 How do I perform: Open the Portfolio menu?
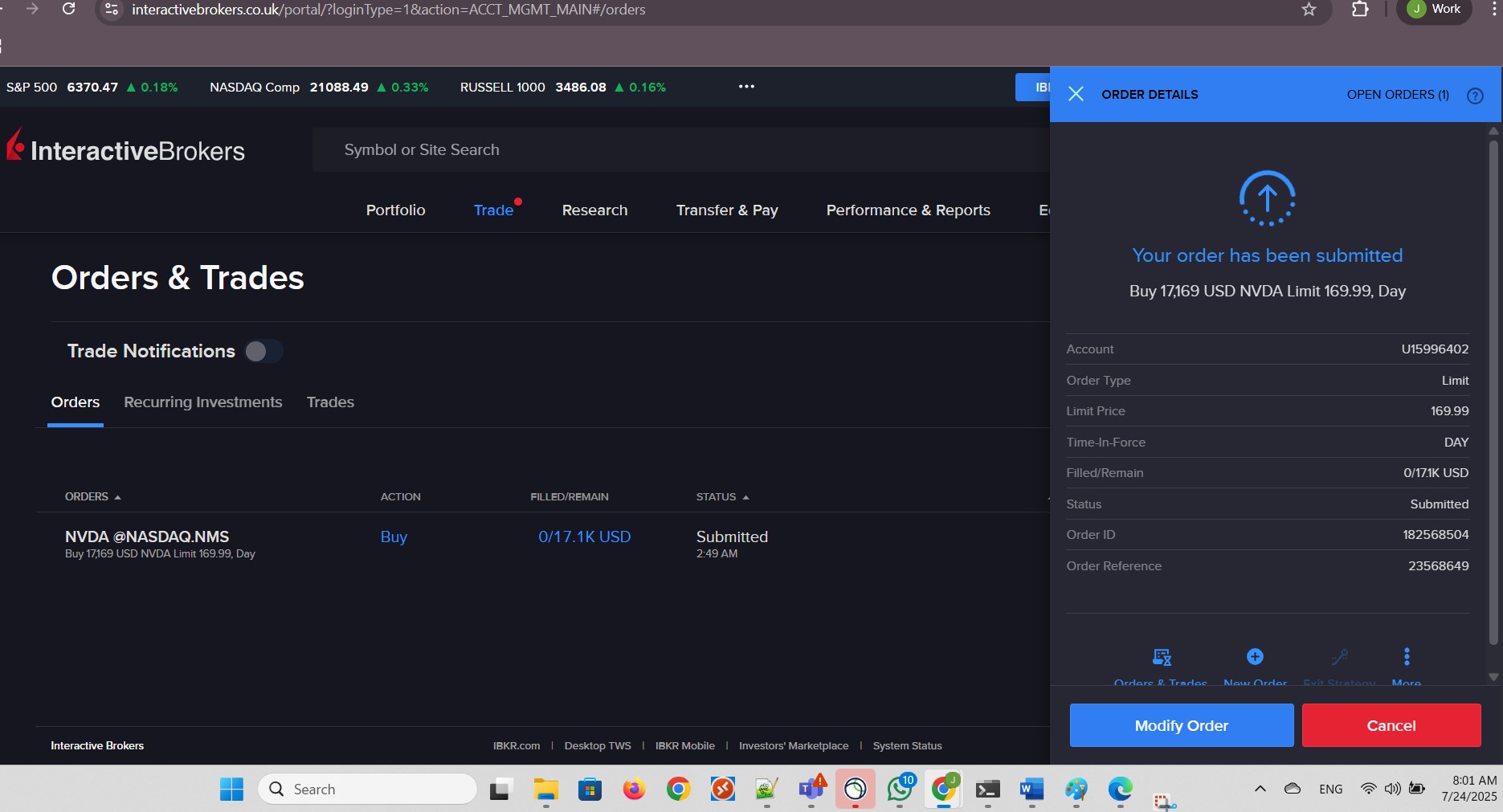[x=395, y=210]
